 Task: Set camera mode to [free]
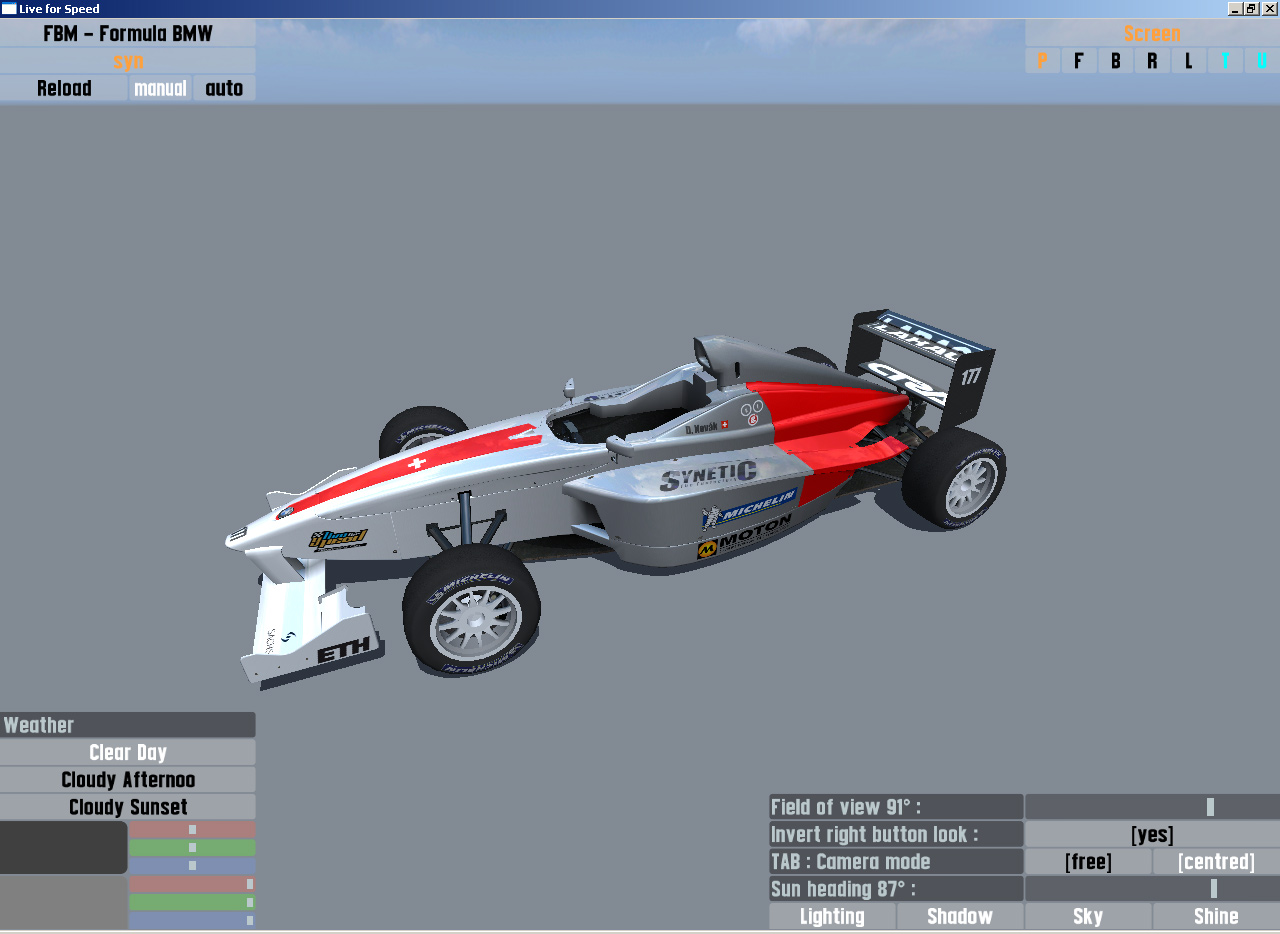[x=1088, y=861]
